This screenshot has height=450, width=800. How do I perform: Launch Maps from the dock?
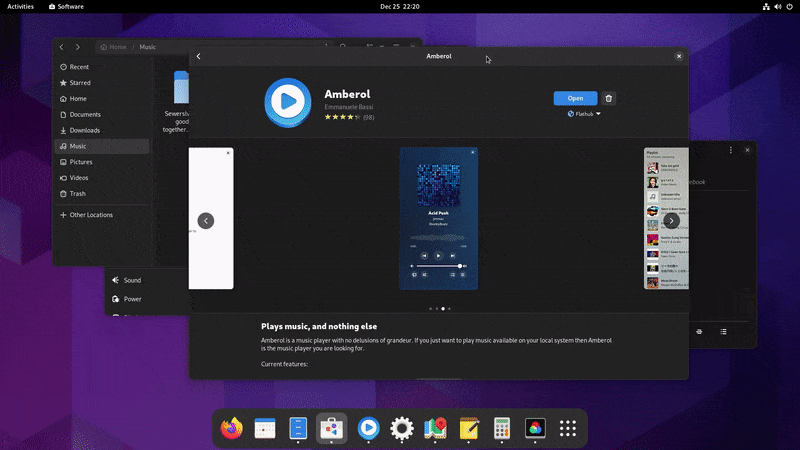click(435, 428)
